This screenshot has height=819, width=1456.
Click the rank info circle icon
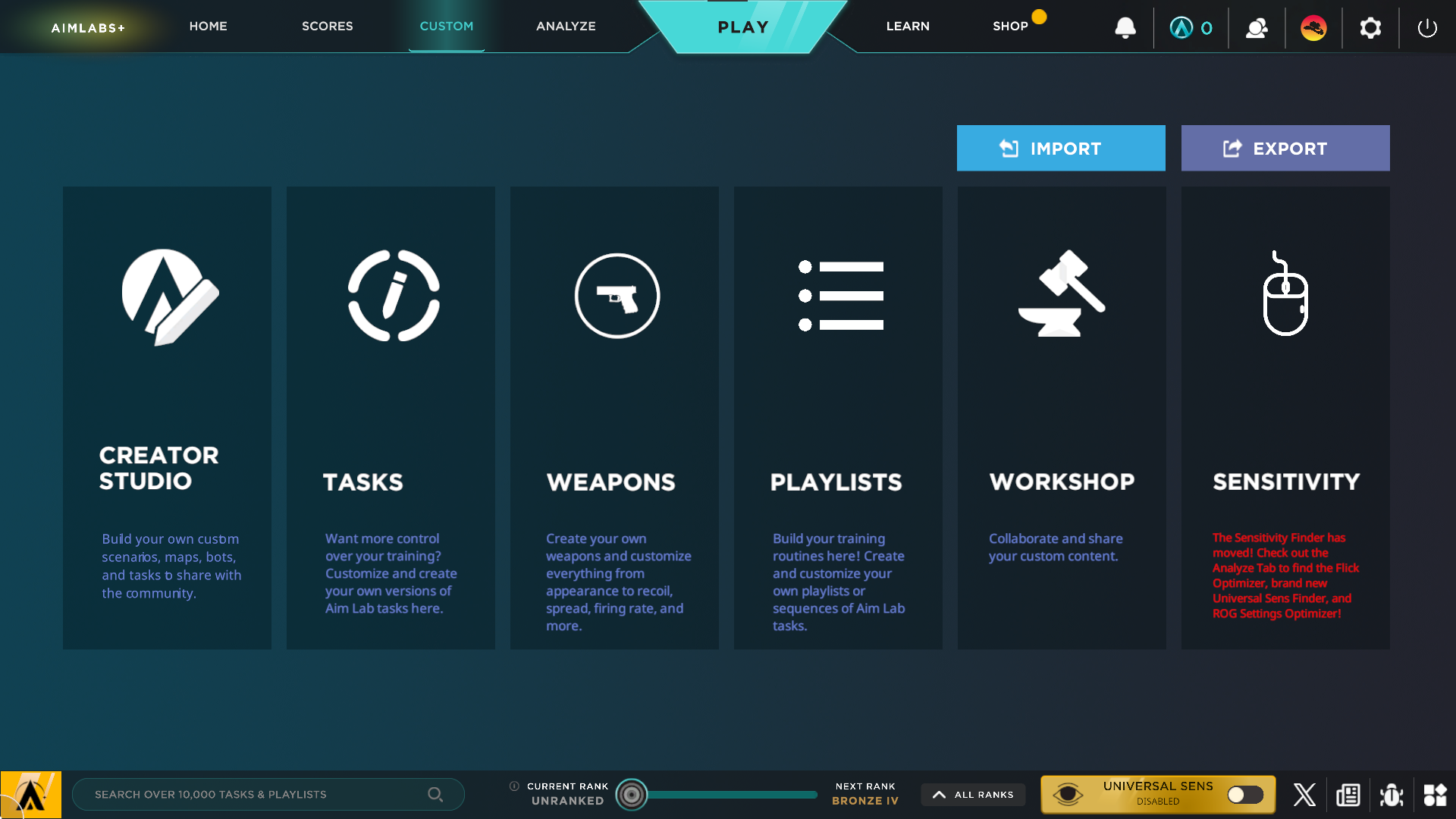point(514,786)
